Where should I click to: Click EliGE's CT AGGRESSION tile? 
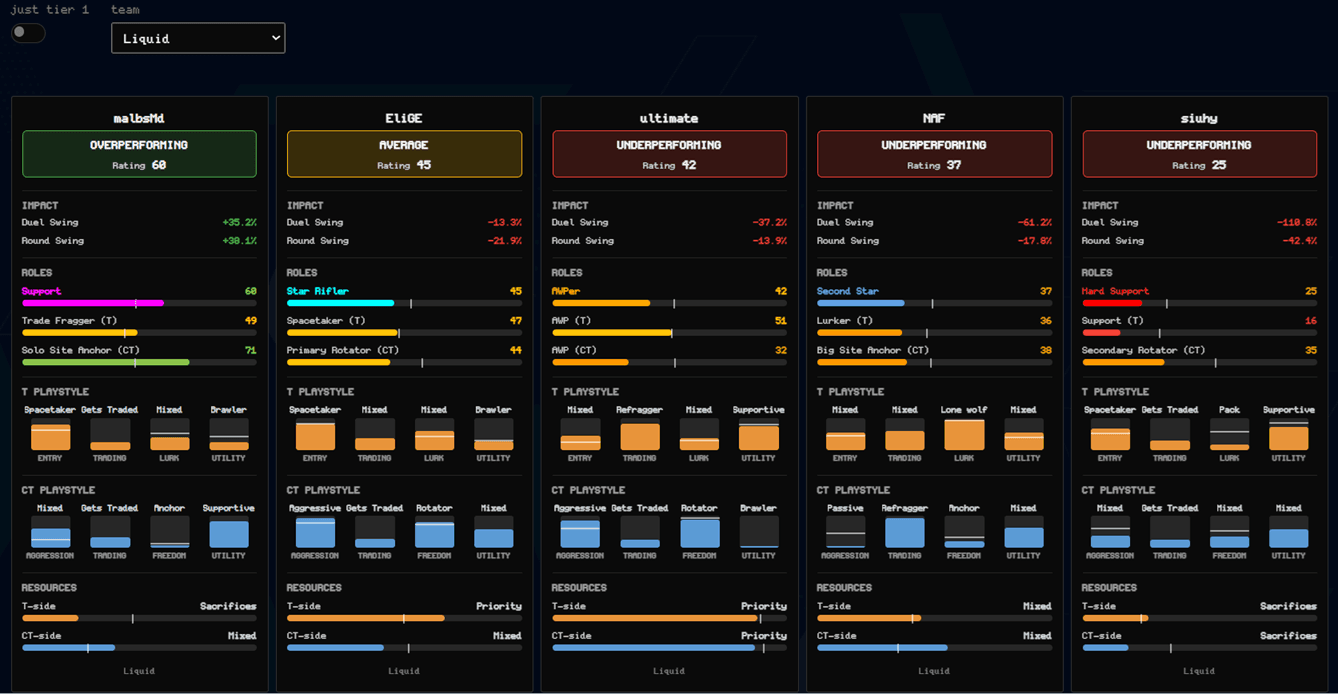click(x=315, y=532)
